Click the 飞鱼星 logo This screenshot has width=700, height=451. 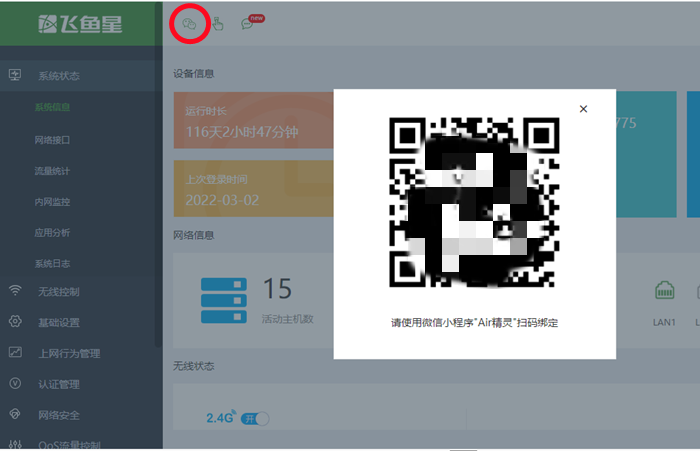point(80,24)
